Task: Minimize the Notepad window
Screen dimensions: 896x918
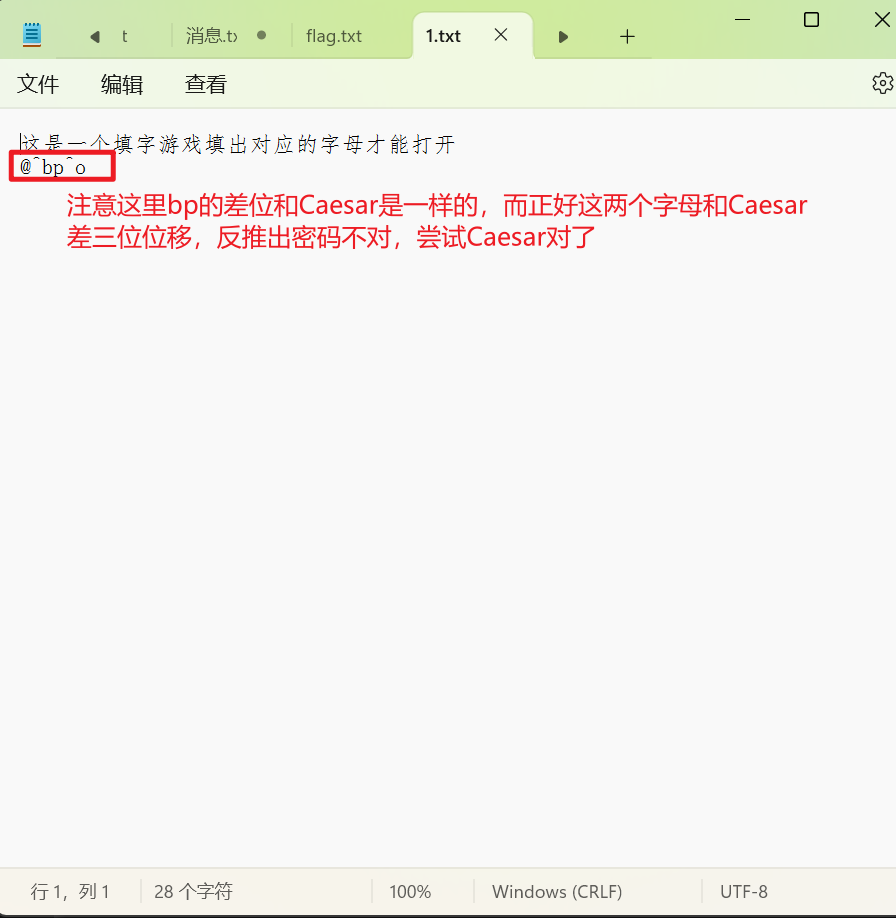Action: 742,19
